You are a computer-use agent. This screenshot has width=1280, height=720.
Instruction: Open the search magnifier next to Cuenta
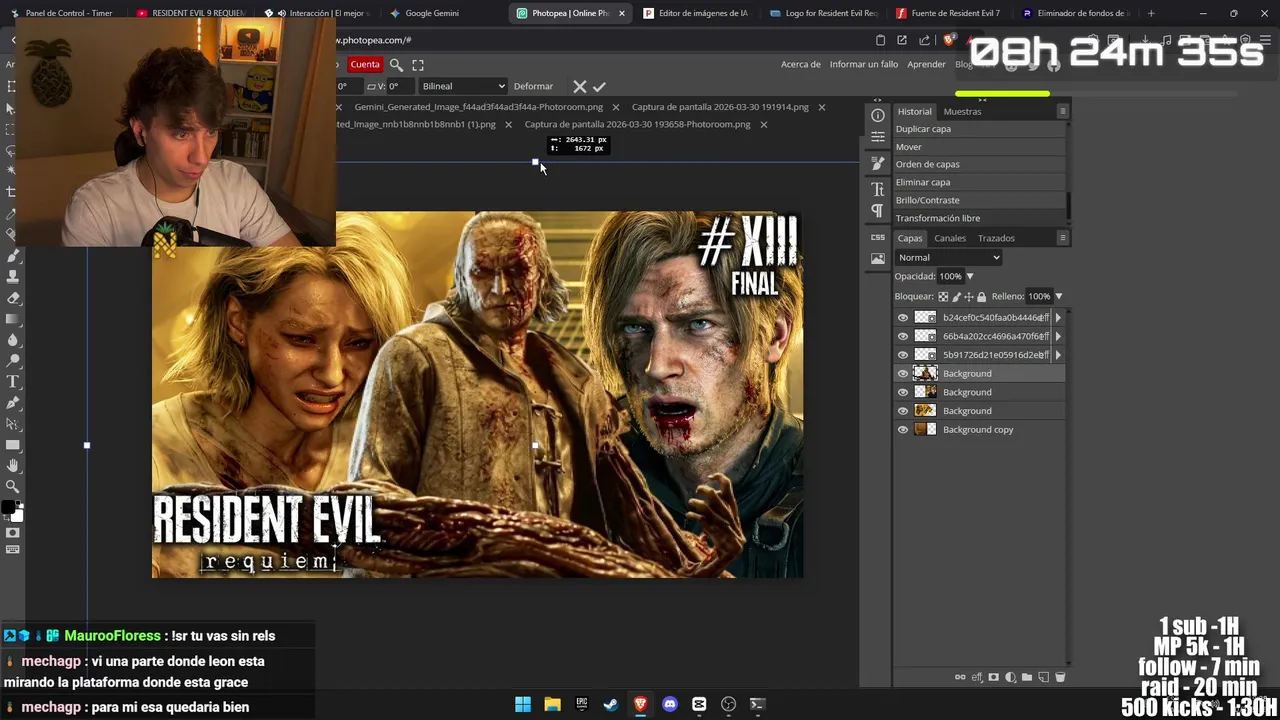pos(396,65)
